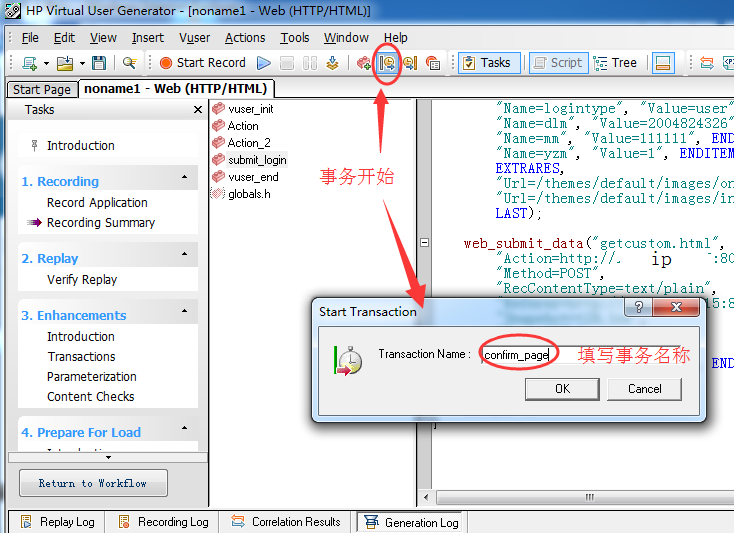Select the globals.h file
The height and width of the screenshot is (533, 734).
point(241,194)
